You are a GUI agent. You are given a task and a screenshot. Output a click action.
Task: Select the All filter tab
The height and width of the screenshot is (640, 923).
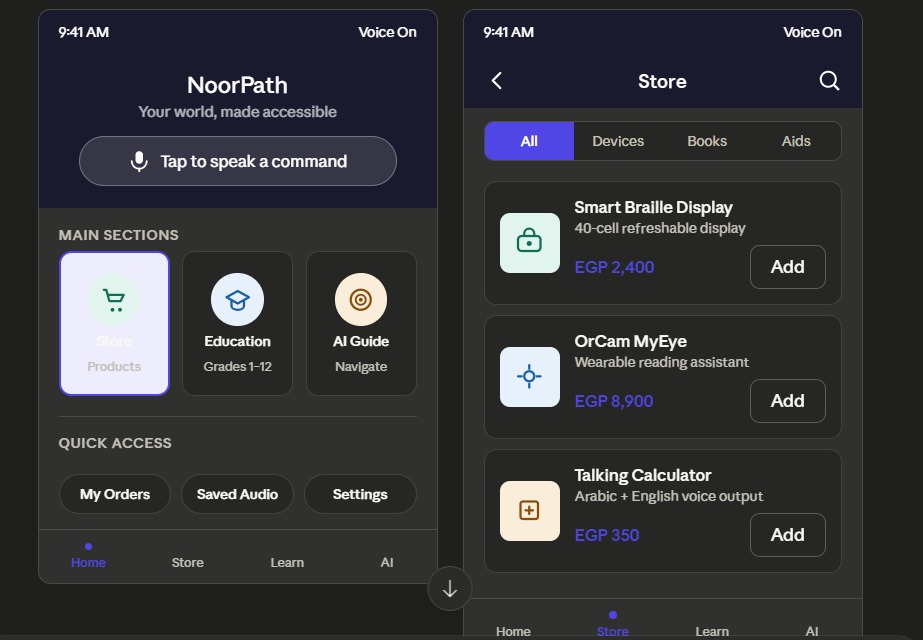point(529,141)
